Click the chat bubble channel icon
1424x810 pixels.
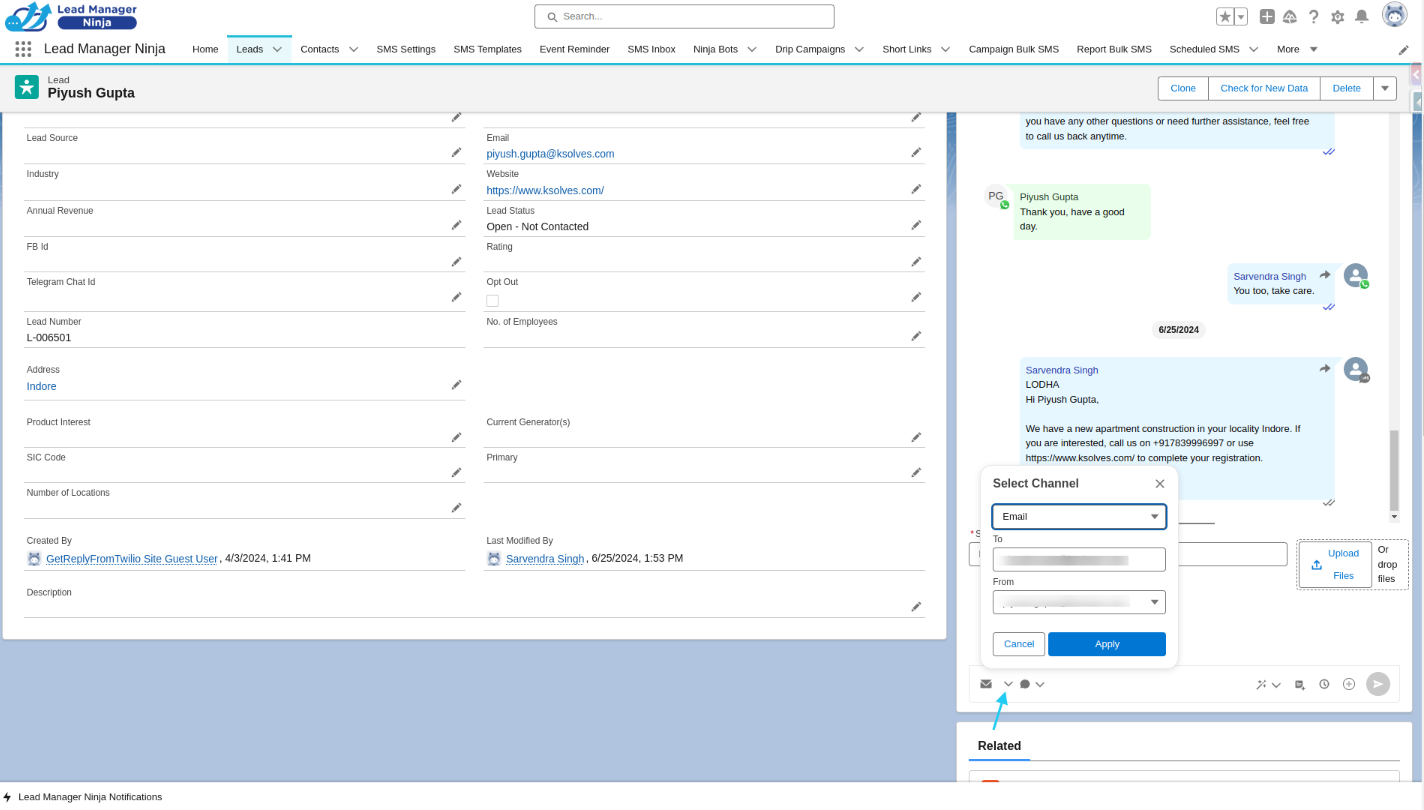coord(1025,684)
